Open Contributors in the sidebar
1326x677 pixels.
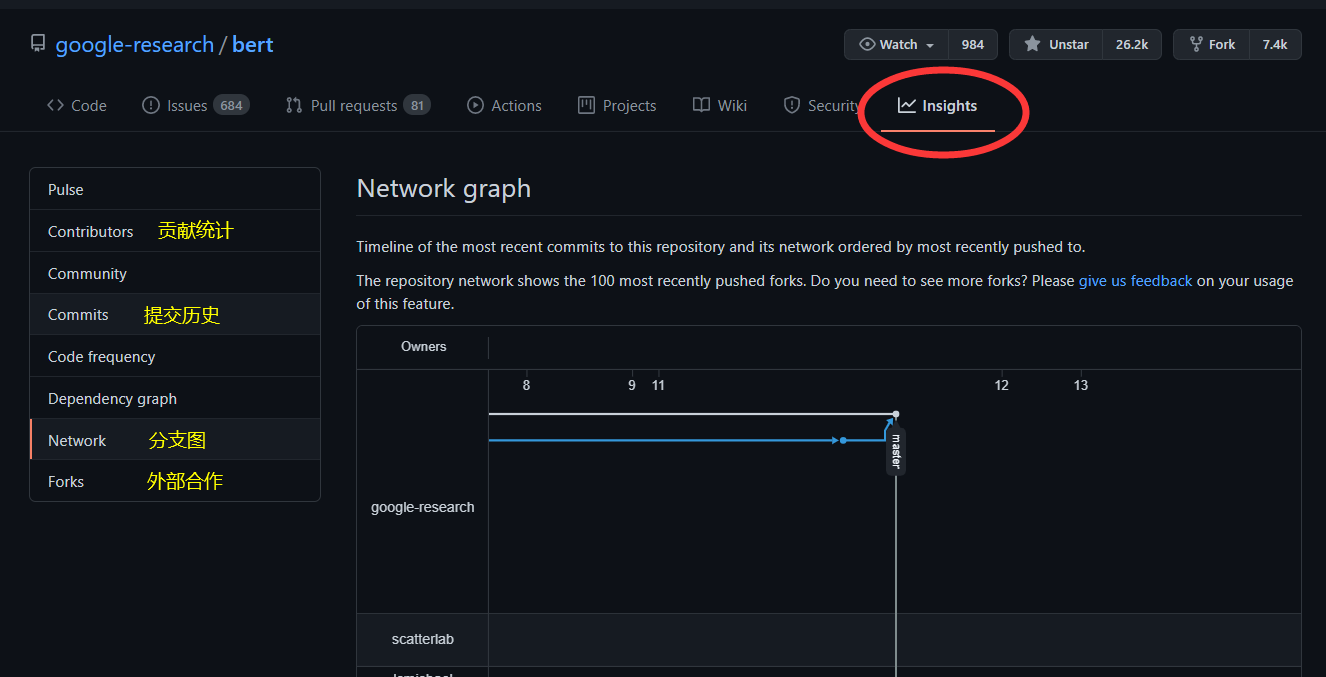pyautogui.click(x=175, y=231)
